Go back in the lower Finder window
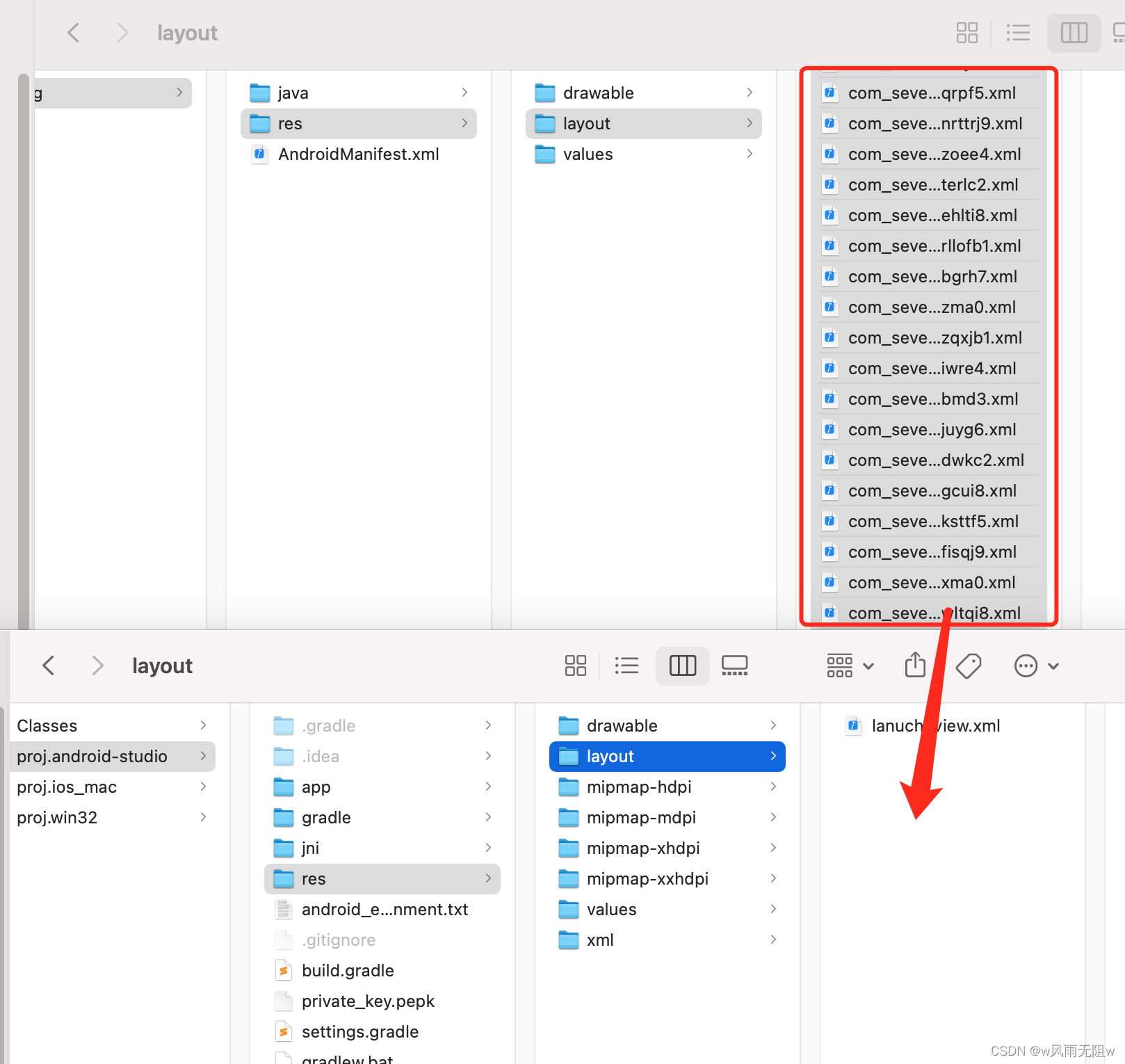The width and height of the screenshot is (1125, 1064). [49, 666]
